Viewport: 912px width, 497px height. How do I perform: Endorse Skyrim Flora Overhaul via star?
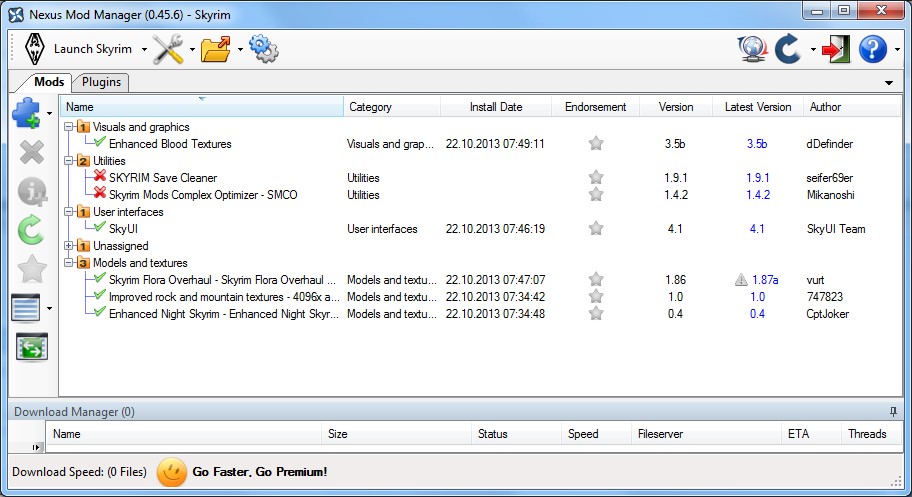coord(596,279)
